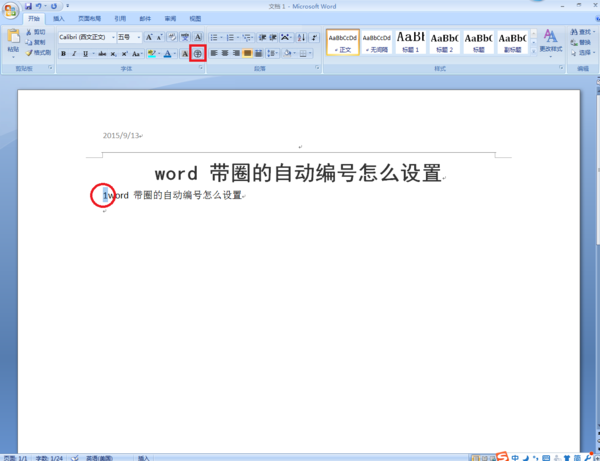Toggle underline formatting
Viewport: 600px width, 461px height.
85,54
